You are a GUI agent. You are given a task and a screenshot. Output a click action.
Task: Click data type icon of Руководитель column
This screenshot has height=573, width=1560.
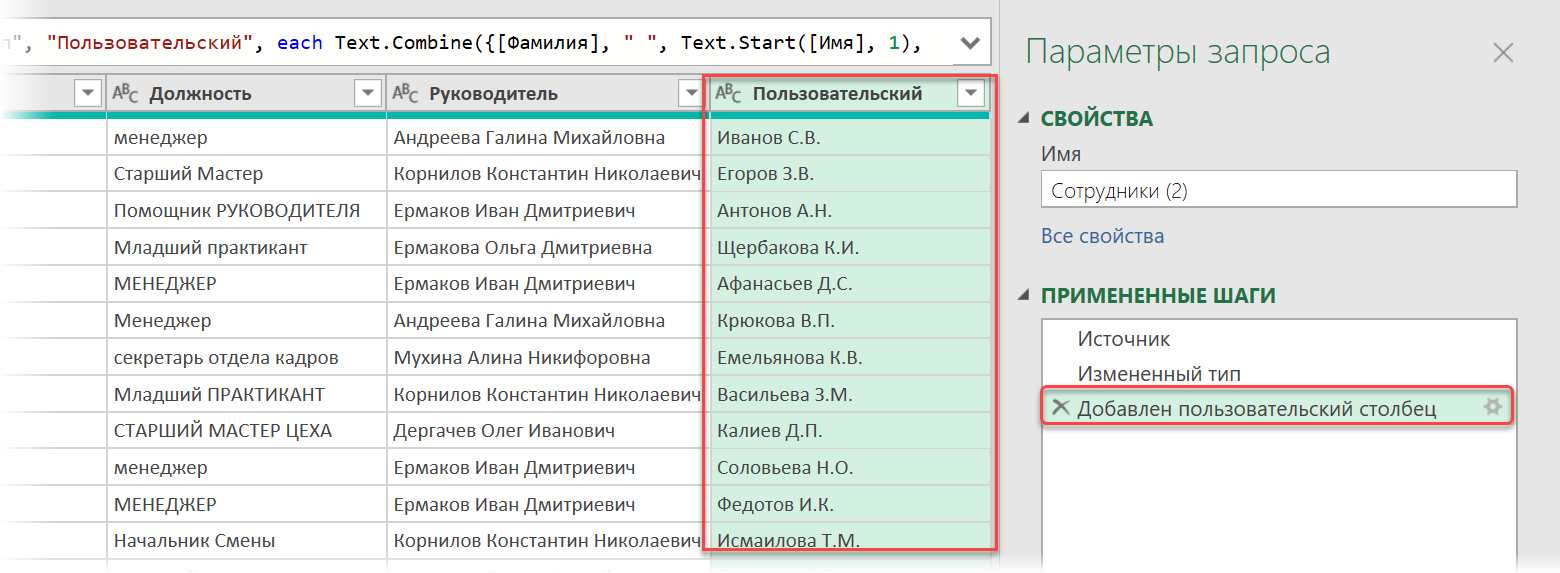point(405,93)
